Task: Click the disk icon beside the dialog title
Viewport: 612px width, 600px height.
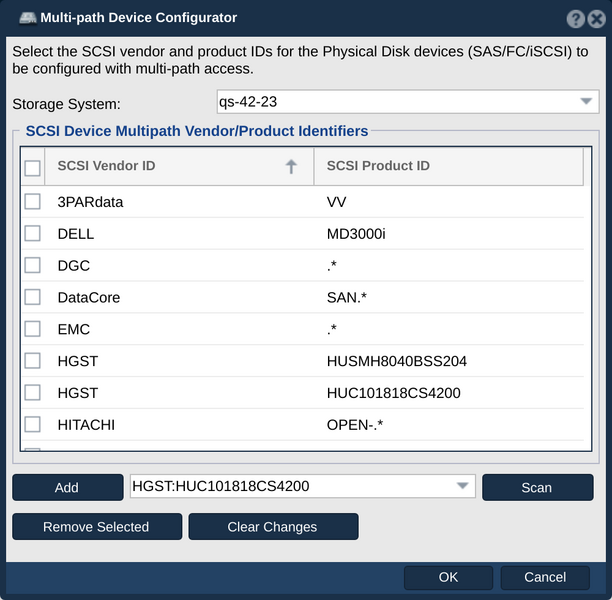Action: point(28,18)
